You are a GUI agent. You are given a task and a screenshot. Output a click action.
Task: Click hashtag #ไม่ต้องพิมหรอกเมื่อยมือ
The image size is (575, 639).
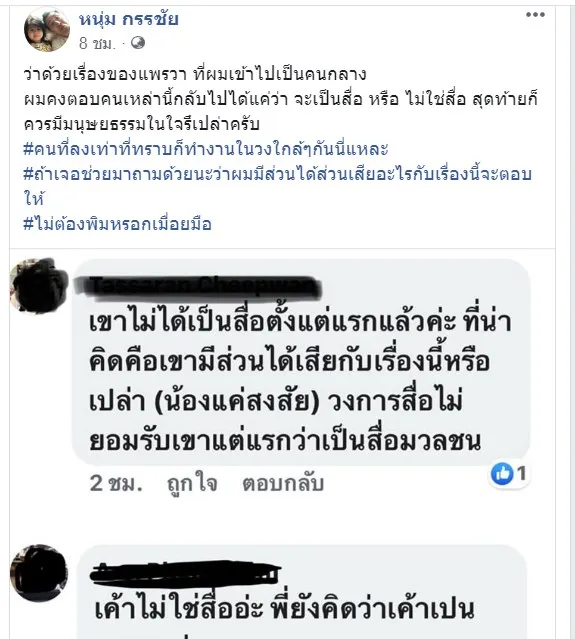tap(117, 224)
